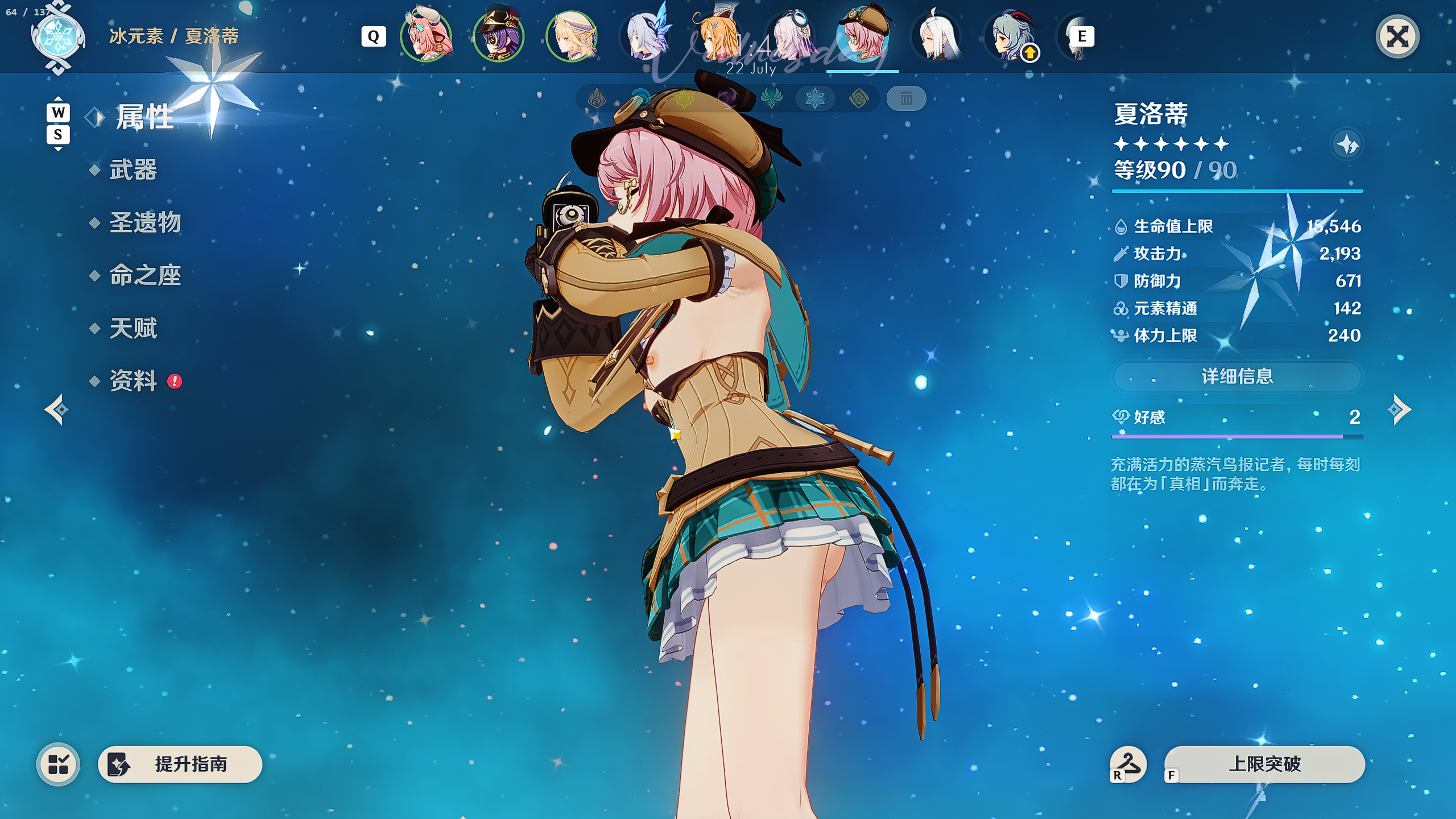This screenshot has width=1456, height=819.
Task: Click the 好感 friendship level row
Action: click(x=1237, y=417)
